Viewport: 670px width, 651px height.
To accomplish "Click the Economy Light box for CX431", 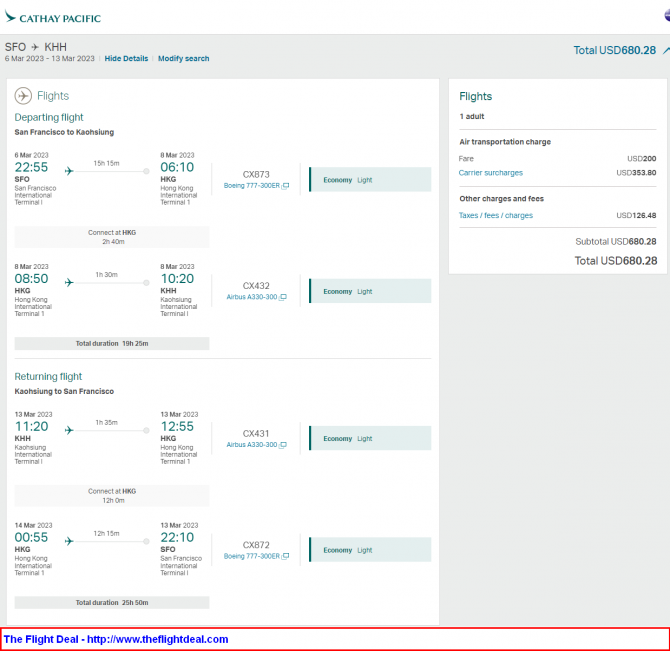I will (370, 438).
